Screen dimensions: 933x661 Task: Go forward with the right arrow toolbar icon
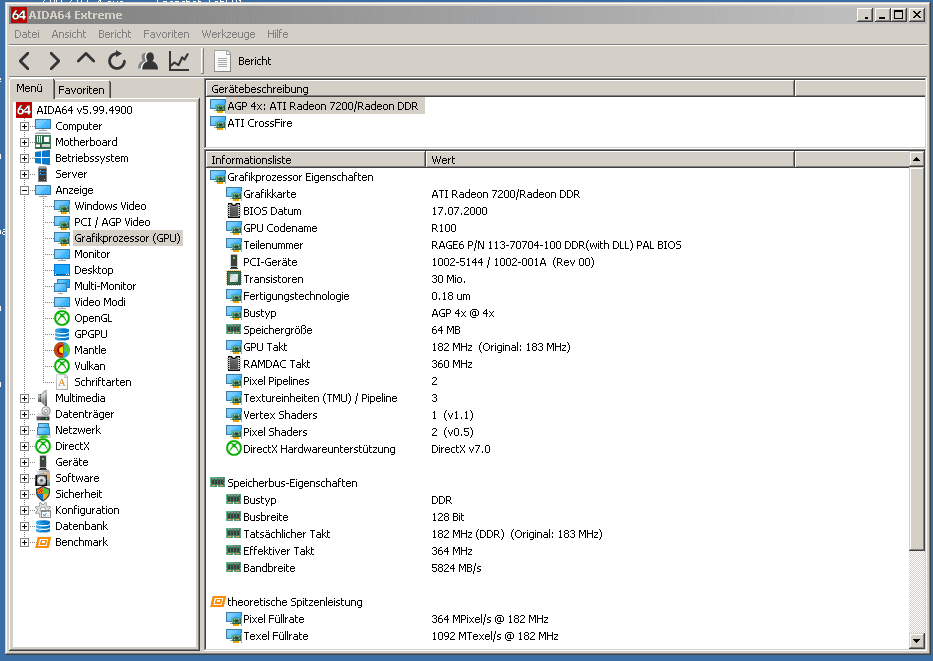coord(55,61)
